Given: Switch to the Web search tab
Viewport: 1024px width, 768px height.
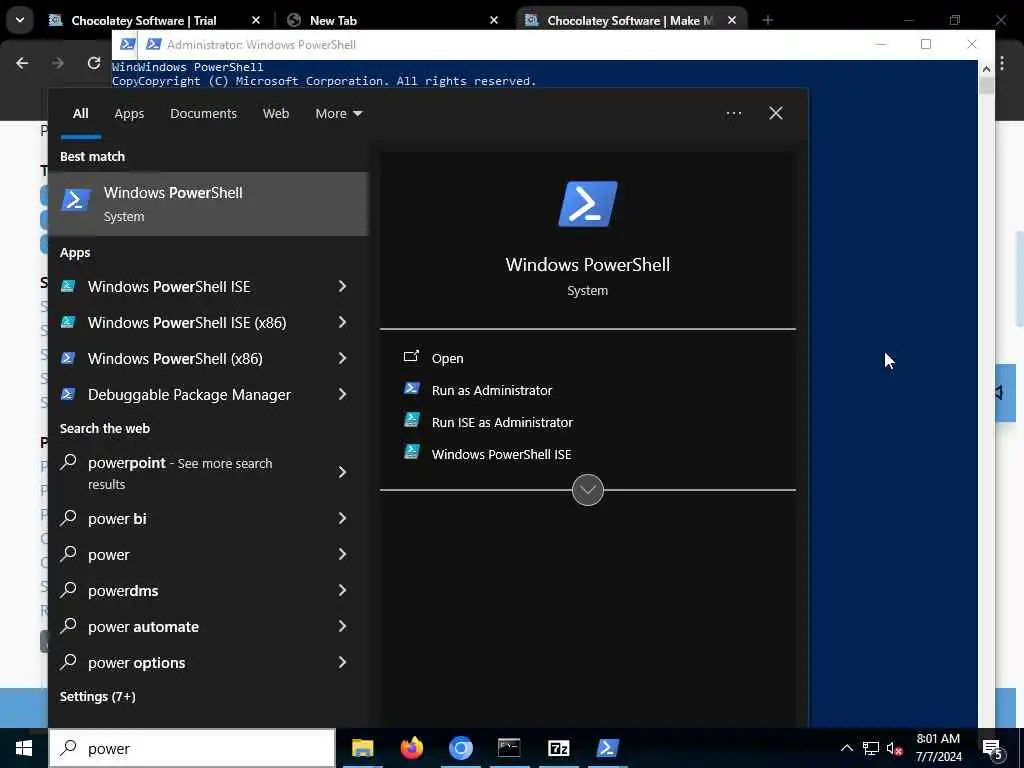Looking at the screenshot, I should [276, 114].
